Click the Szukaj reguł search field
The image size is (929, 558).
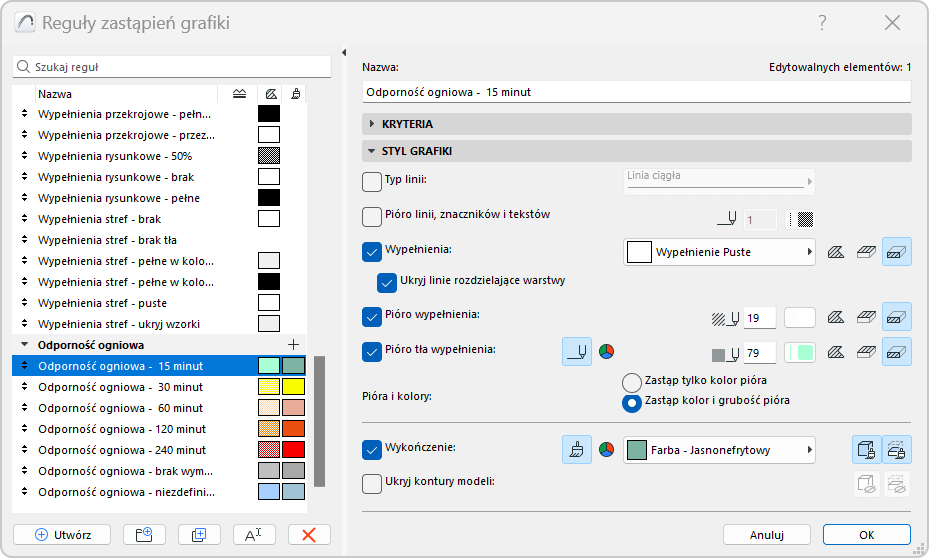(172, 67)
